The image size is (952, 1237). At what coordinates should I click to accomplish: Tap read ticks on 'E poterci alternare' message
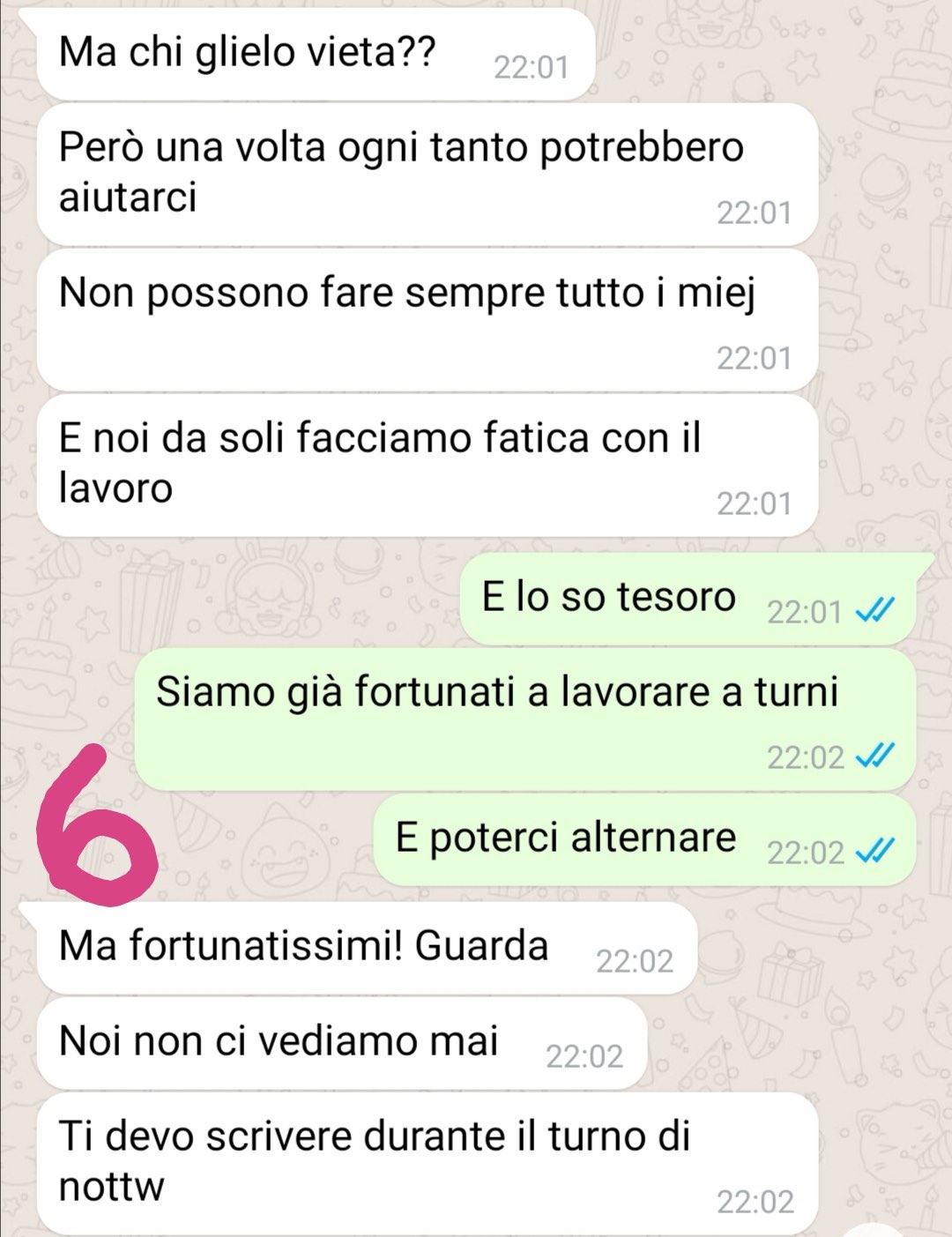tap(875, 851)
